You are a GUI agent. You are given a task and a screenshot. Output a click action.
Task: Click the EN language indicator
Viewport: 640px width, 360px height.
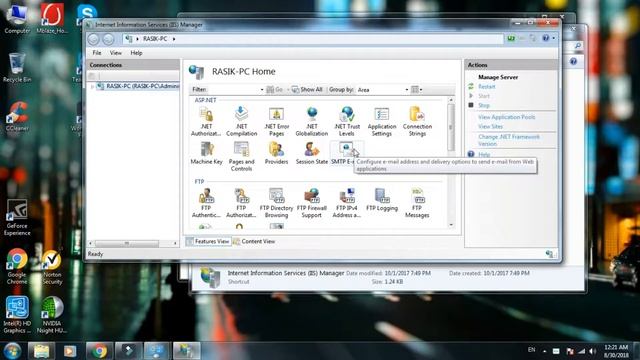point(531,350)
